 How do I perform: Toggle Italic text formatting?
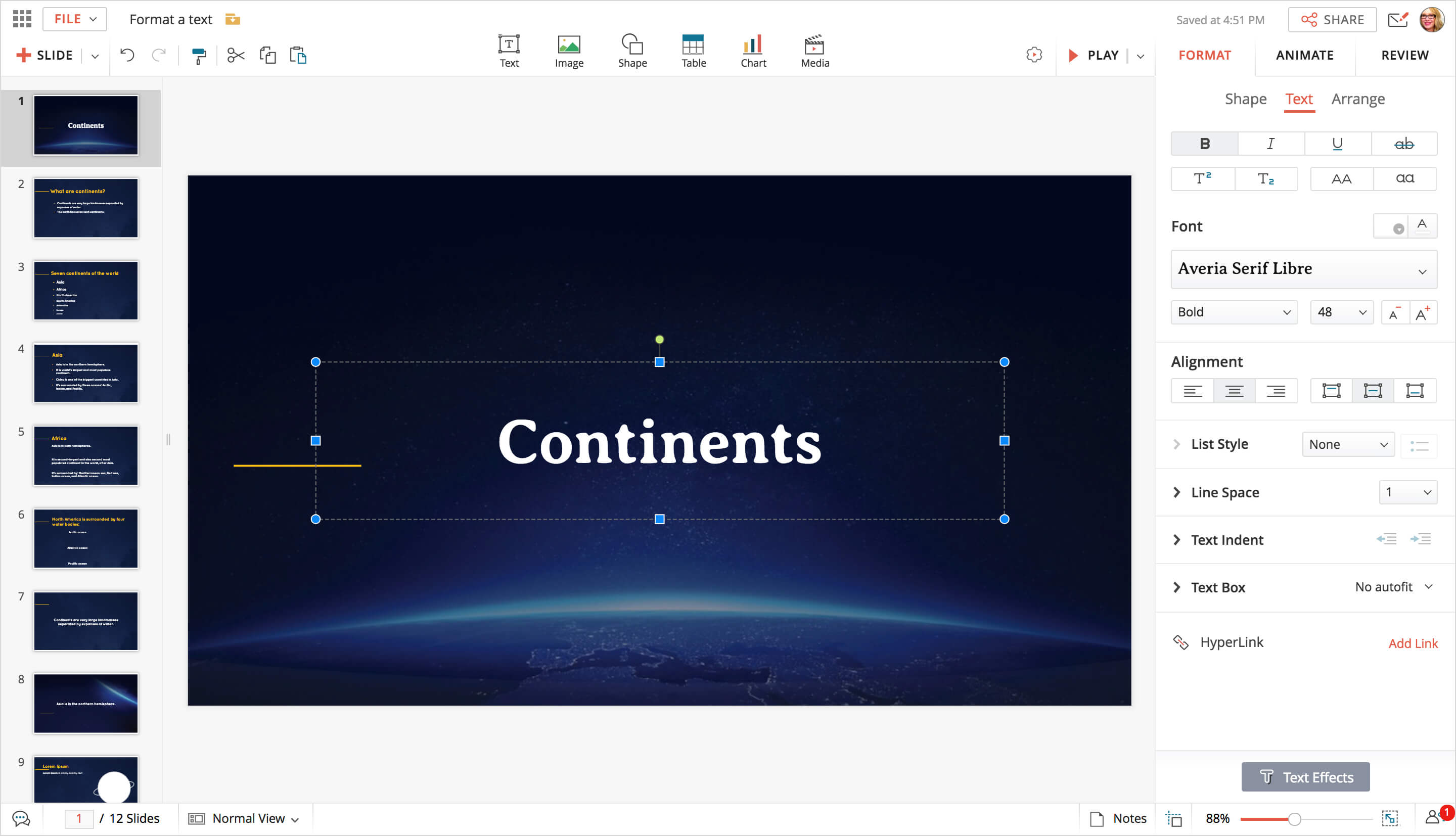click(x=1270, y=144)
